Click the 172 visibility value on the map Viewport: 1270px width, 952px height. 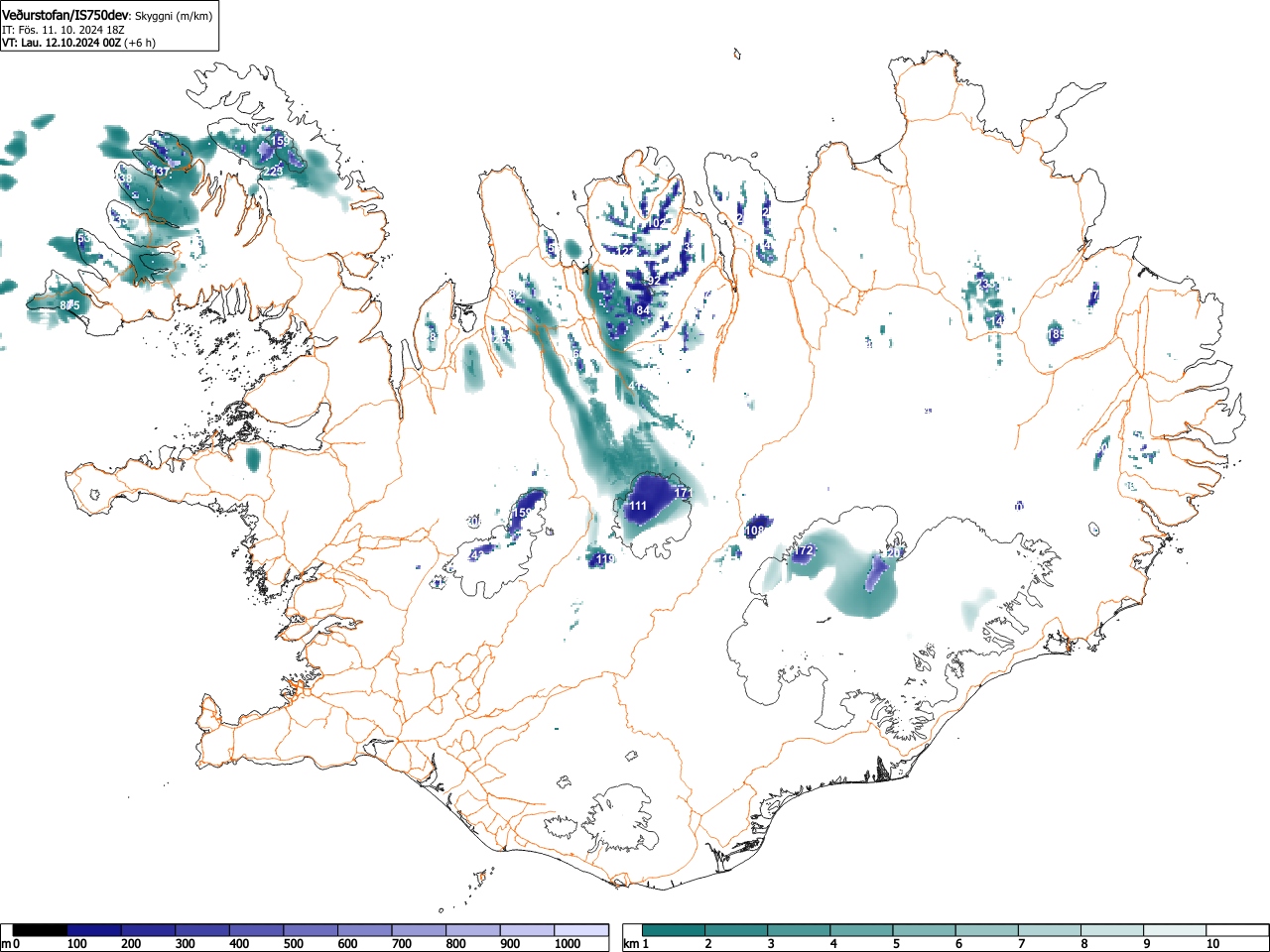pos(804,550)
